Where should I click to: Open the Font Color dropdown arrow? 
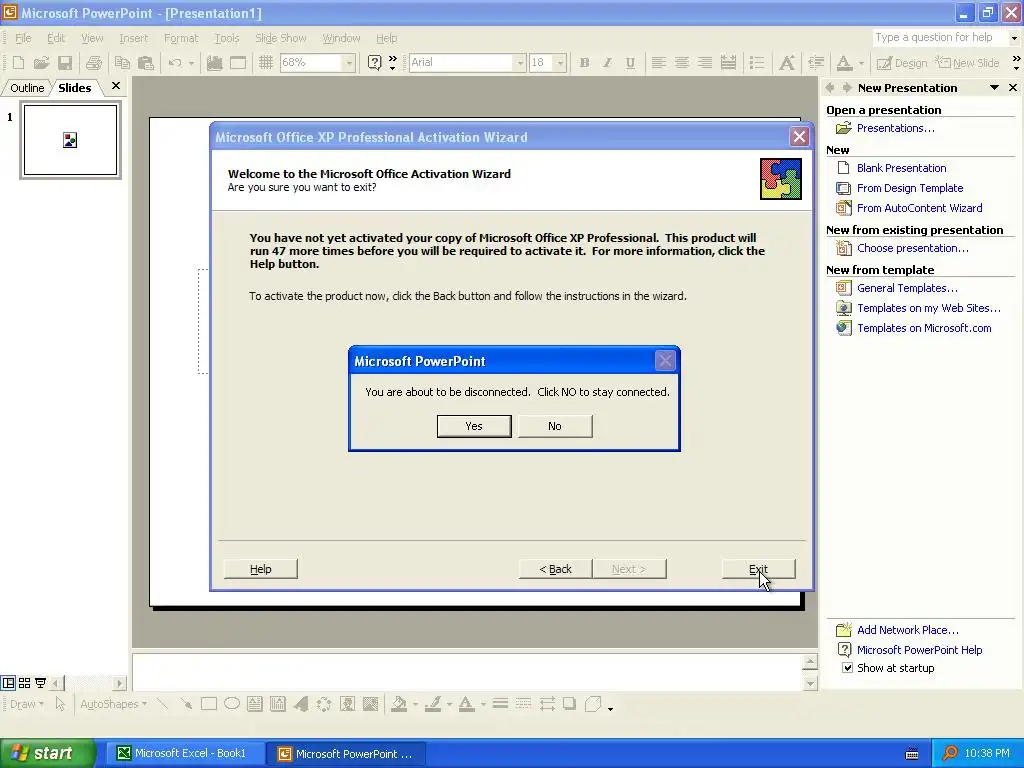[x=861, y=63]
